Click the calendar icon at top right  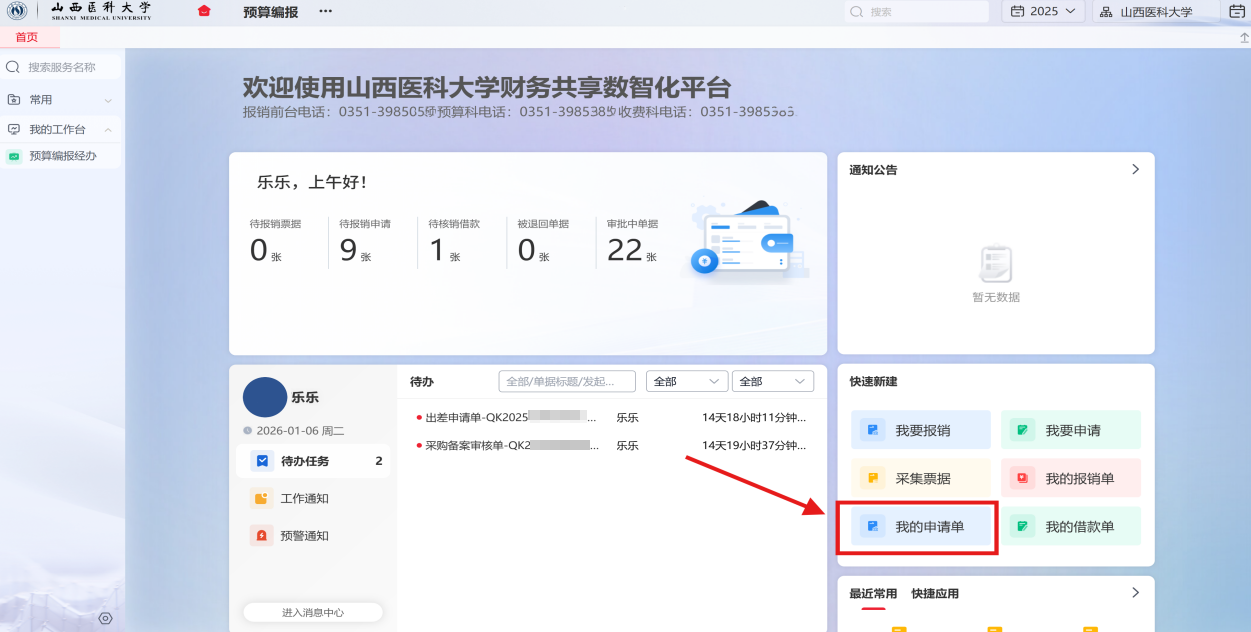[x=1237, y=12]
